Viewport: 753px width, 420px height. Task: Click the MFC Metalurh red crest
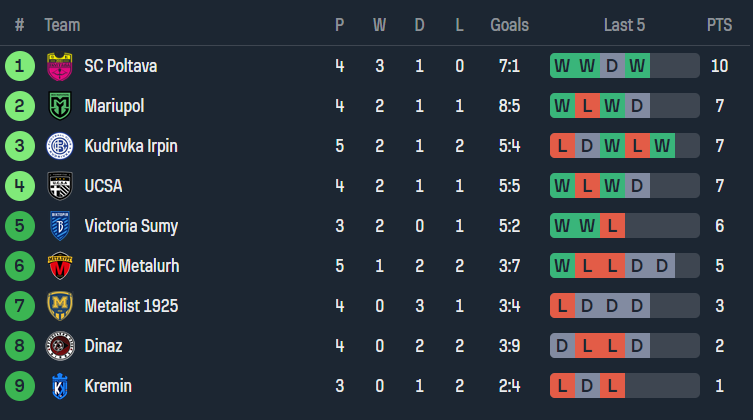pyautogui.click(x=60, y=266)
